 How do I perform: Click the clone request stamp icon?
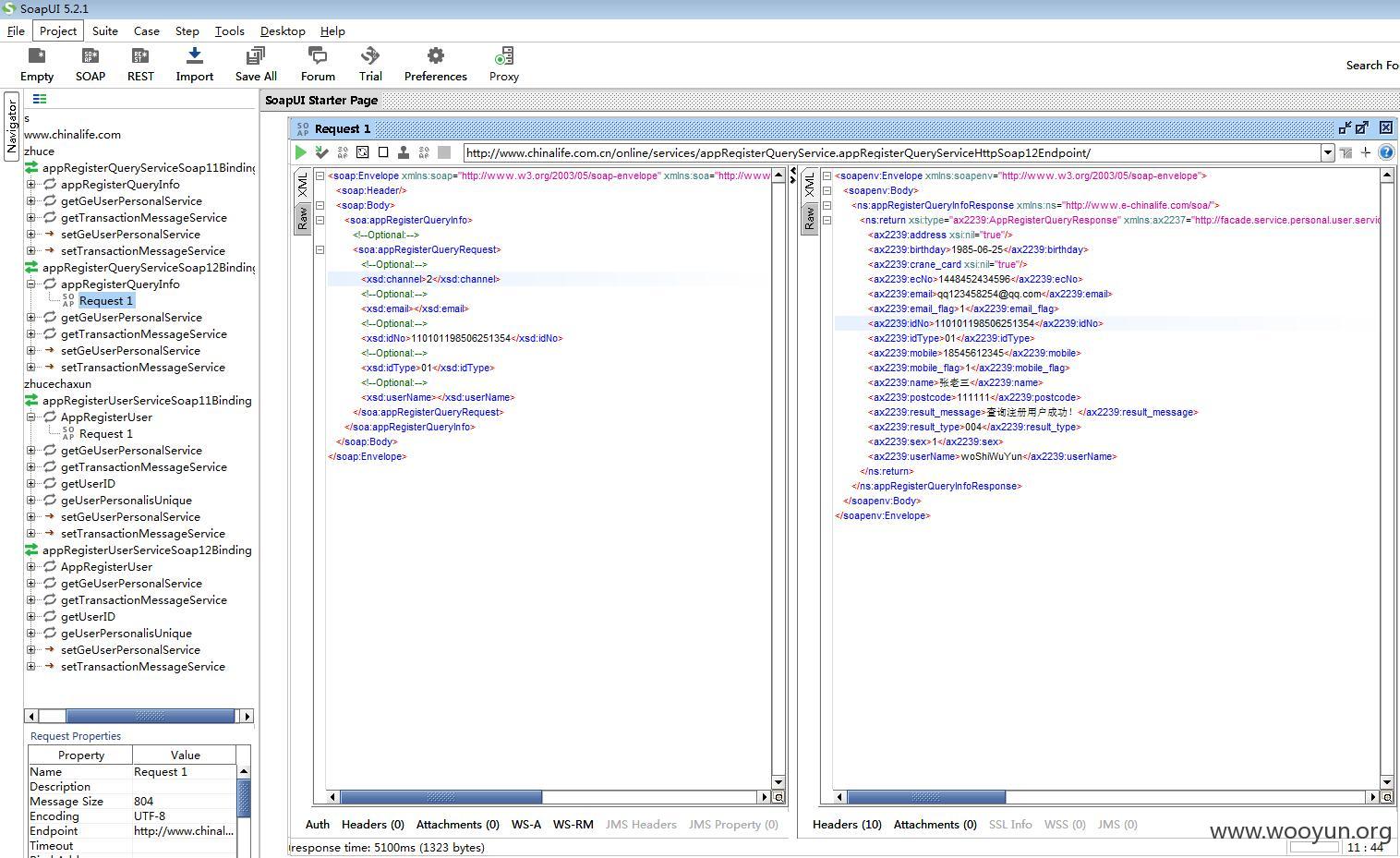pyautogui.click(x=404, y=152)
